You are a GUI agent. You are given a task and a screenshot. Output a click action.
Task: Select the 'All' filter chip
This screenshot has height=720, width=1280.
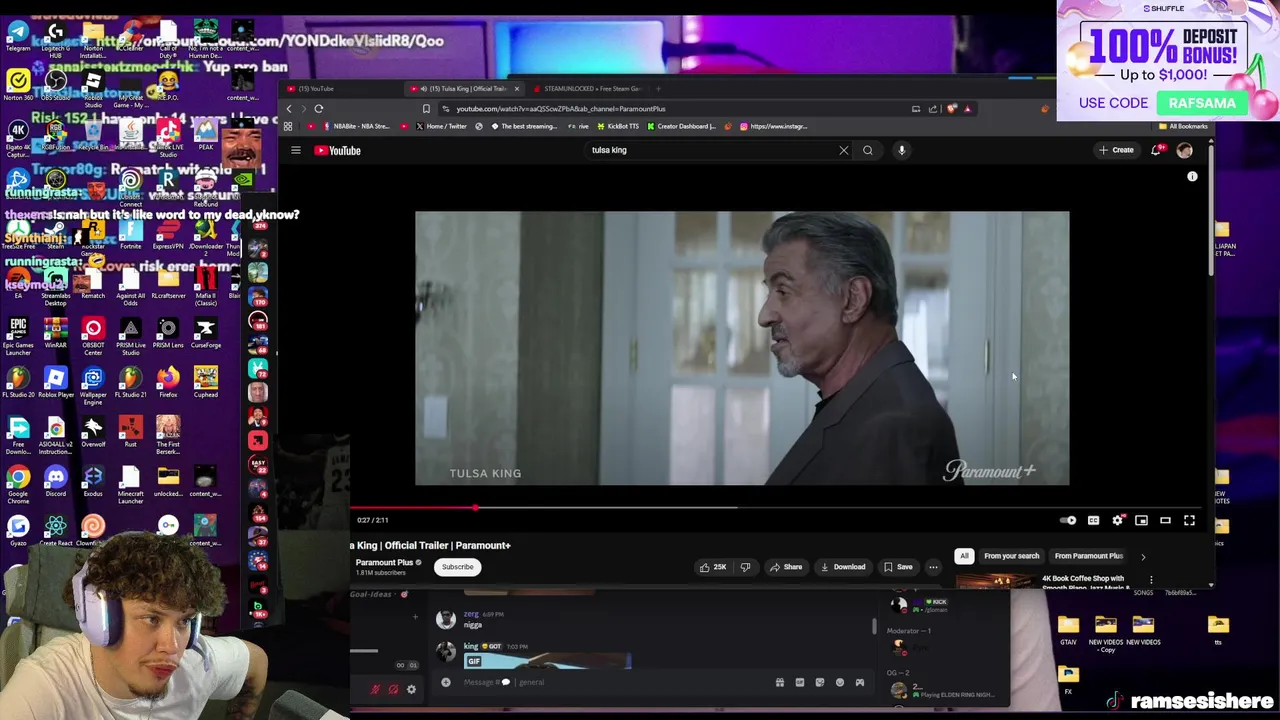[x=964, y=556]
